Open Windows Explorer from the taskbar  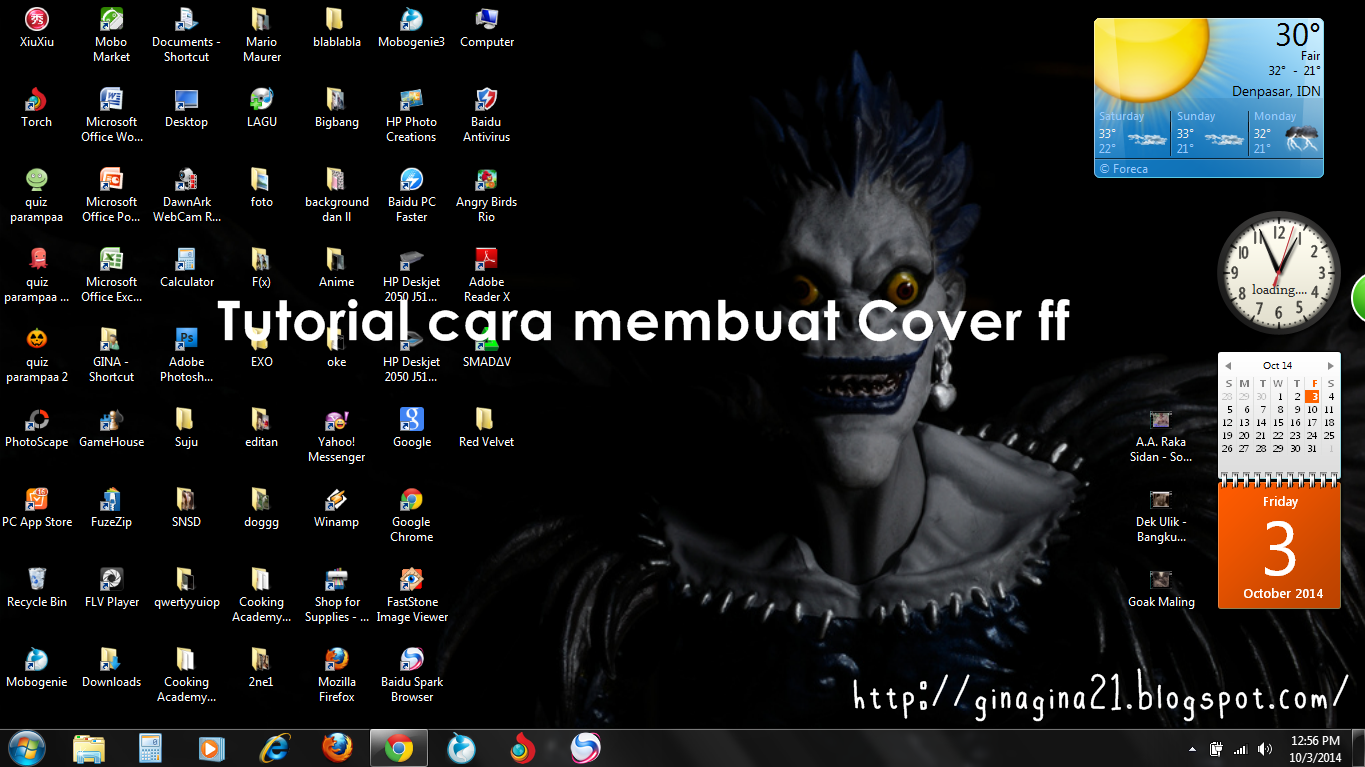click(89, 748)
